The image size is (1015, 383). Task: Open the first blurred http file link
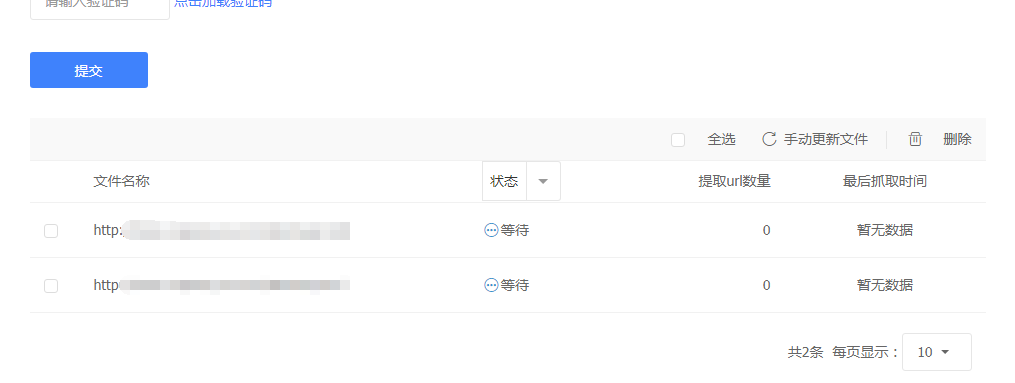point(221,230)
